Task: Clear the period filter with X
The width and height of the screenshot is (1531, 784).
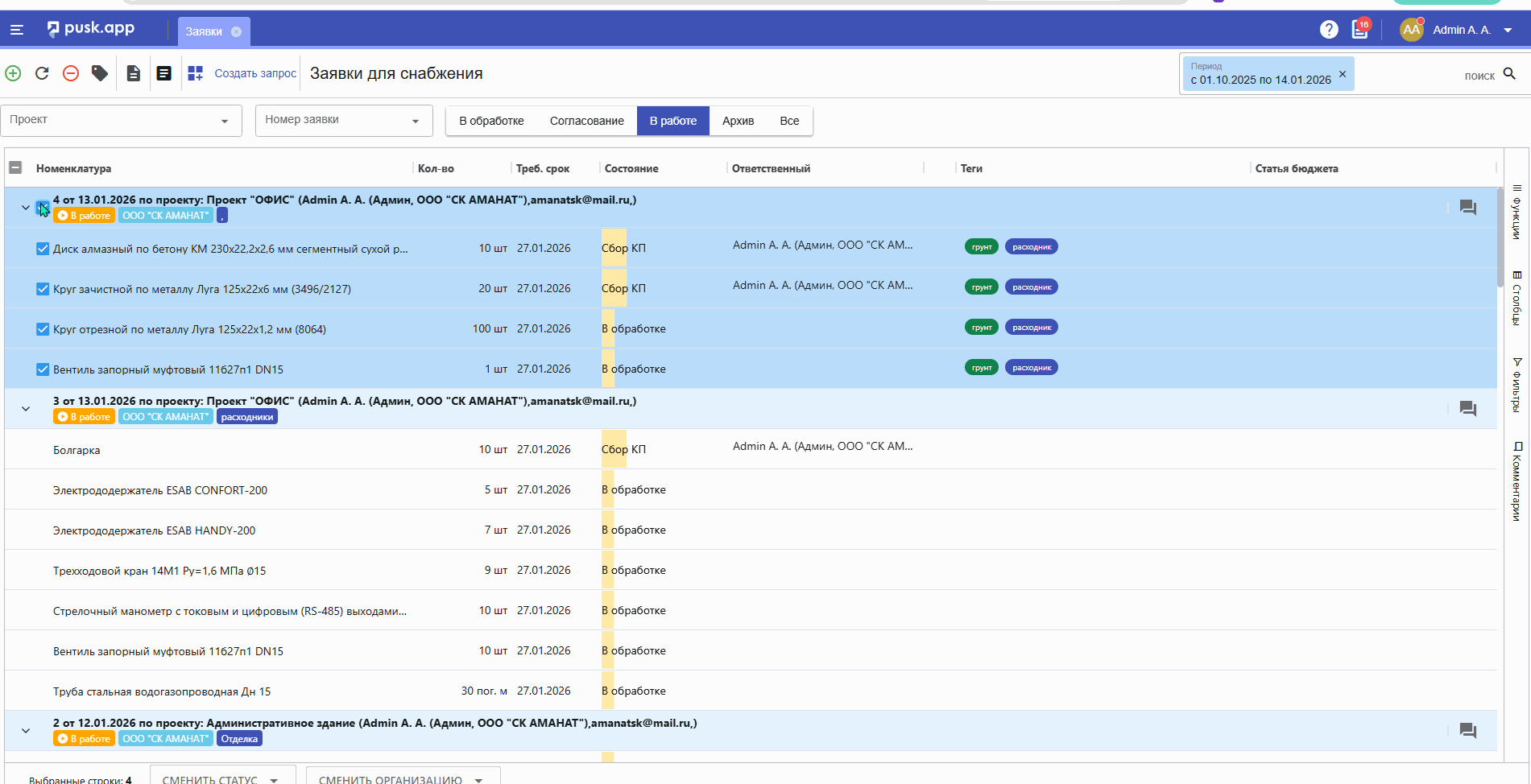Action: pyautogui.click(x=1343, y=74)
